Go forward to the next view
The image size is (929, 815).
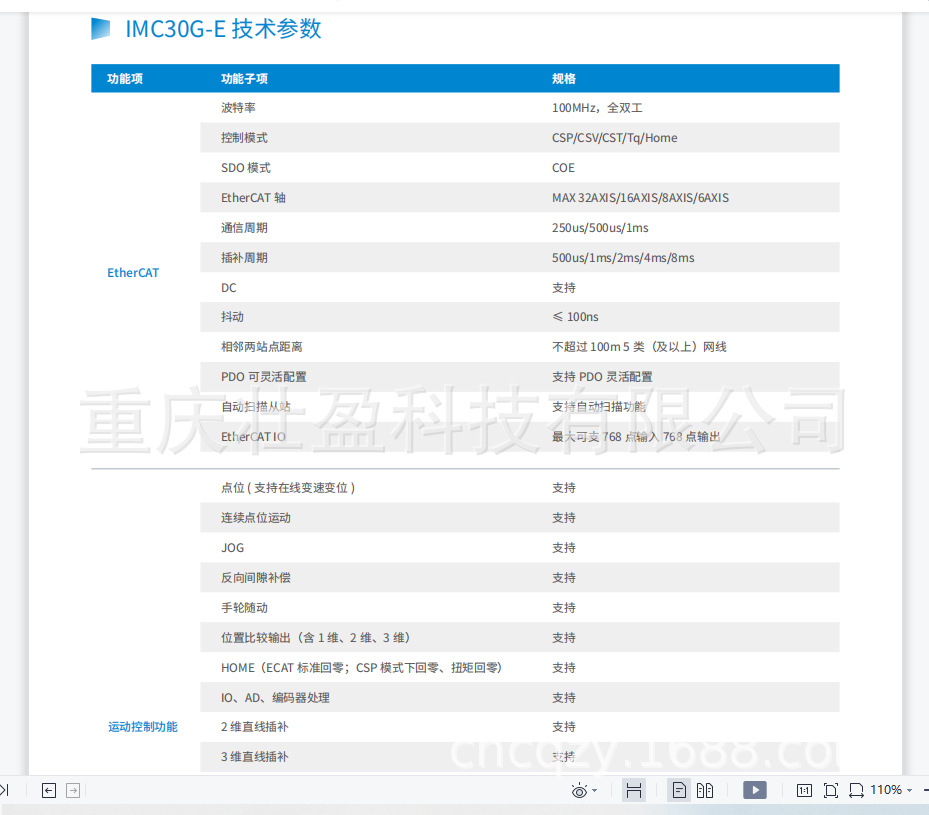pyautogui.click(x=72, y=790)
